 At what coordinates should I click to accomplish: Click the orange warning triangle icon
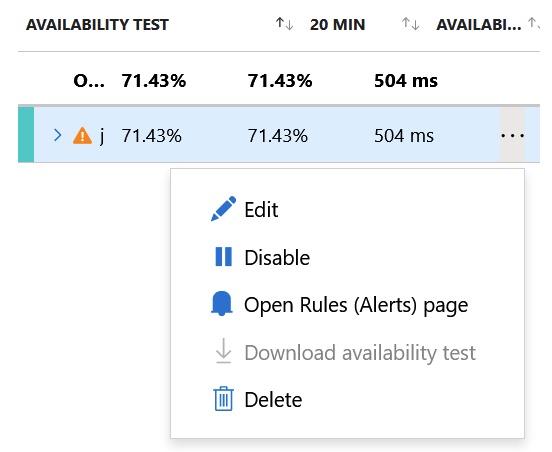[82, 136]
